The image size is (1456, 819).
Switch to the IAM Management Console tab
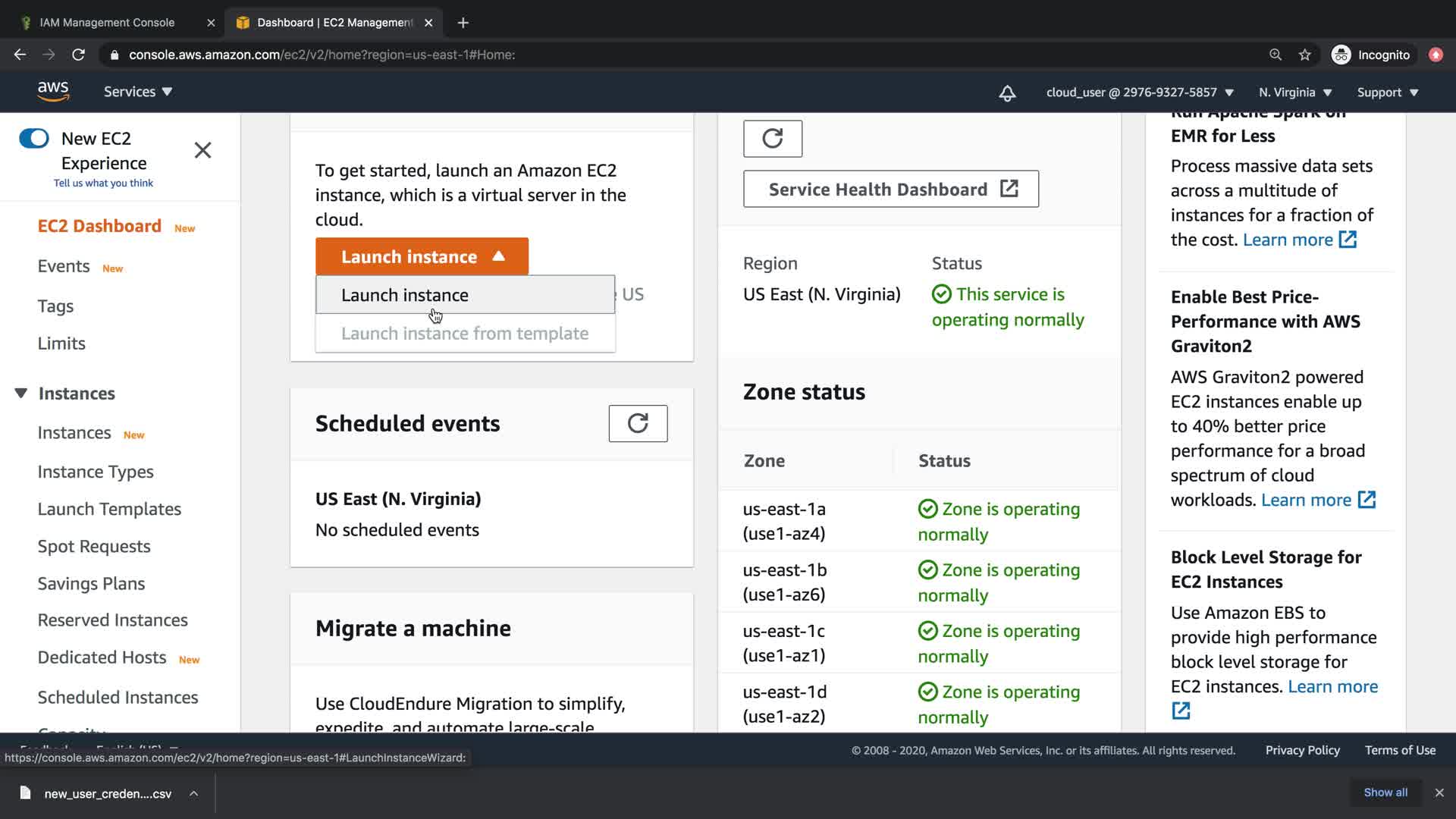point(107,23)
